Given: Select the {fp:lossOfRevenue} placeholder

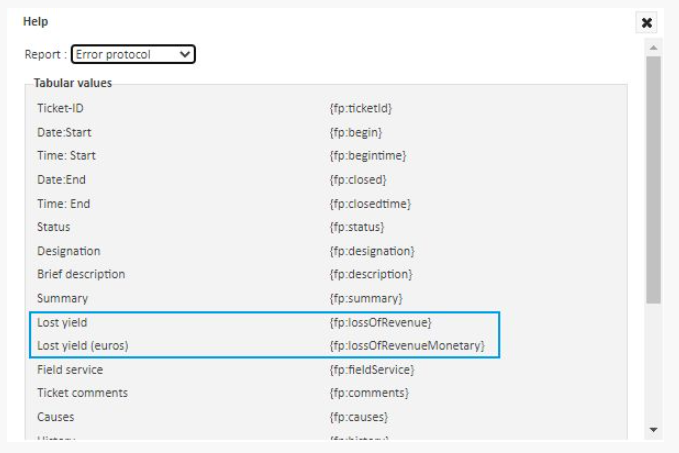Looking at the screenshot, I should (x=380, y=322).
